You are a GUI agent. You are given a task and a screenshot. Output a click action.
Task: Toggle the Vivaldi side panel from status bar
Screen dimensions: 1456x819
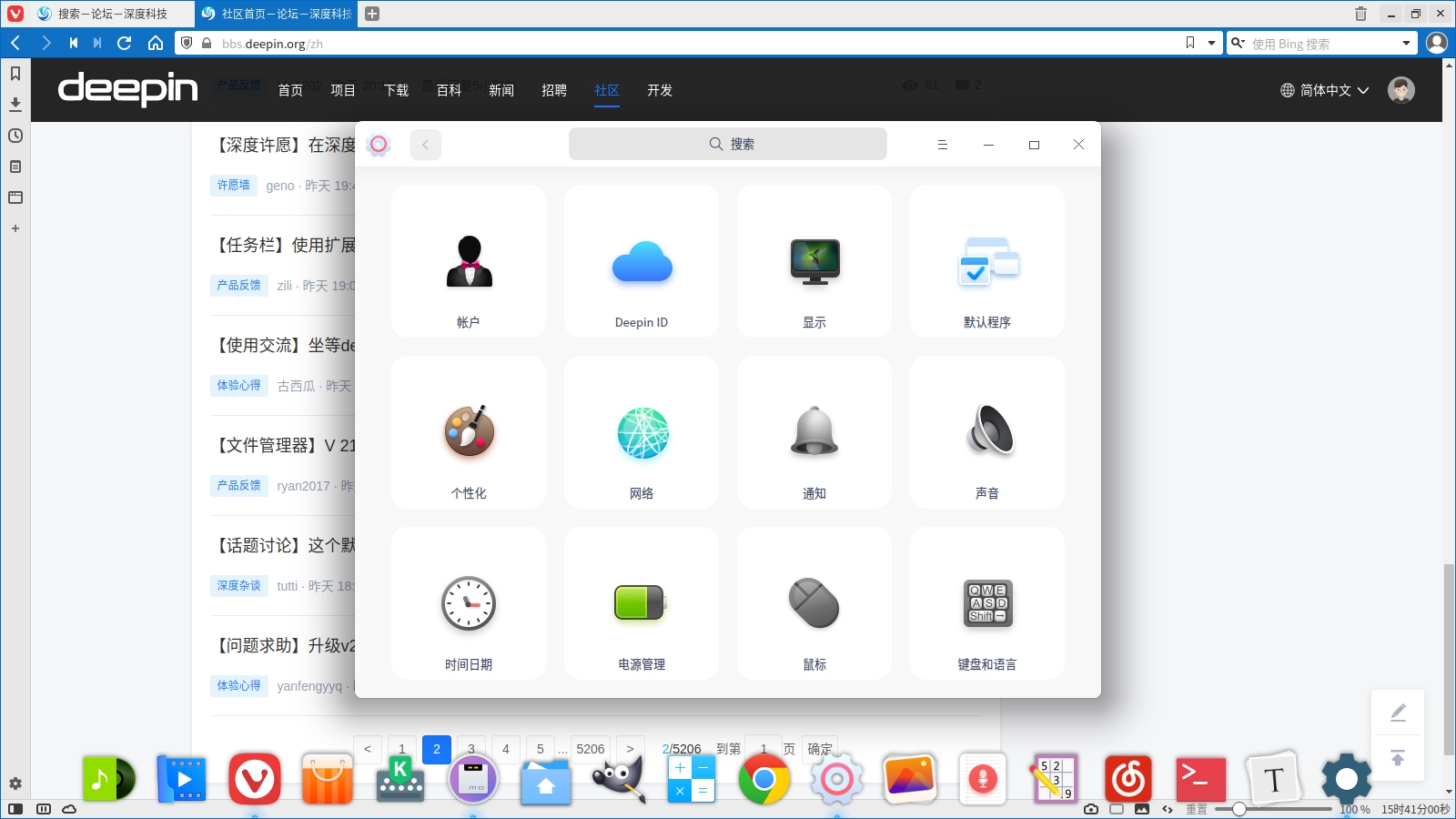pos(15,809)
